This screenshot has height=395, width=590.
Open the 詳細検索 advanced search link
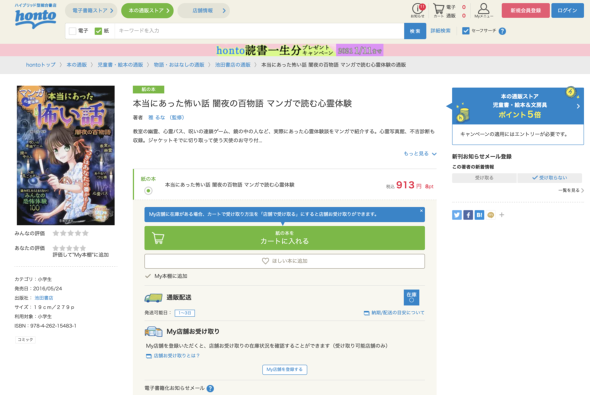coord(441,31)
